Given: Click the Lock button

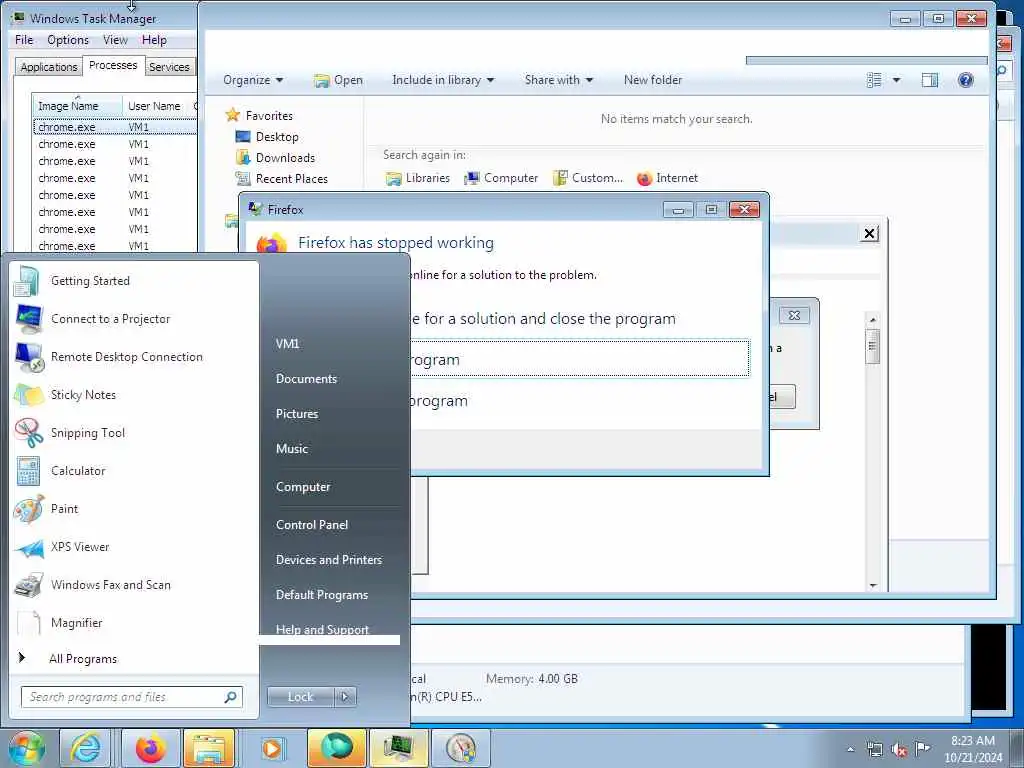Looking at the screenshot, I should click(x=300, y=697).
